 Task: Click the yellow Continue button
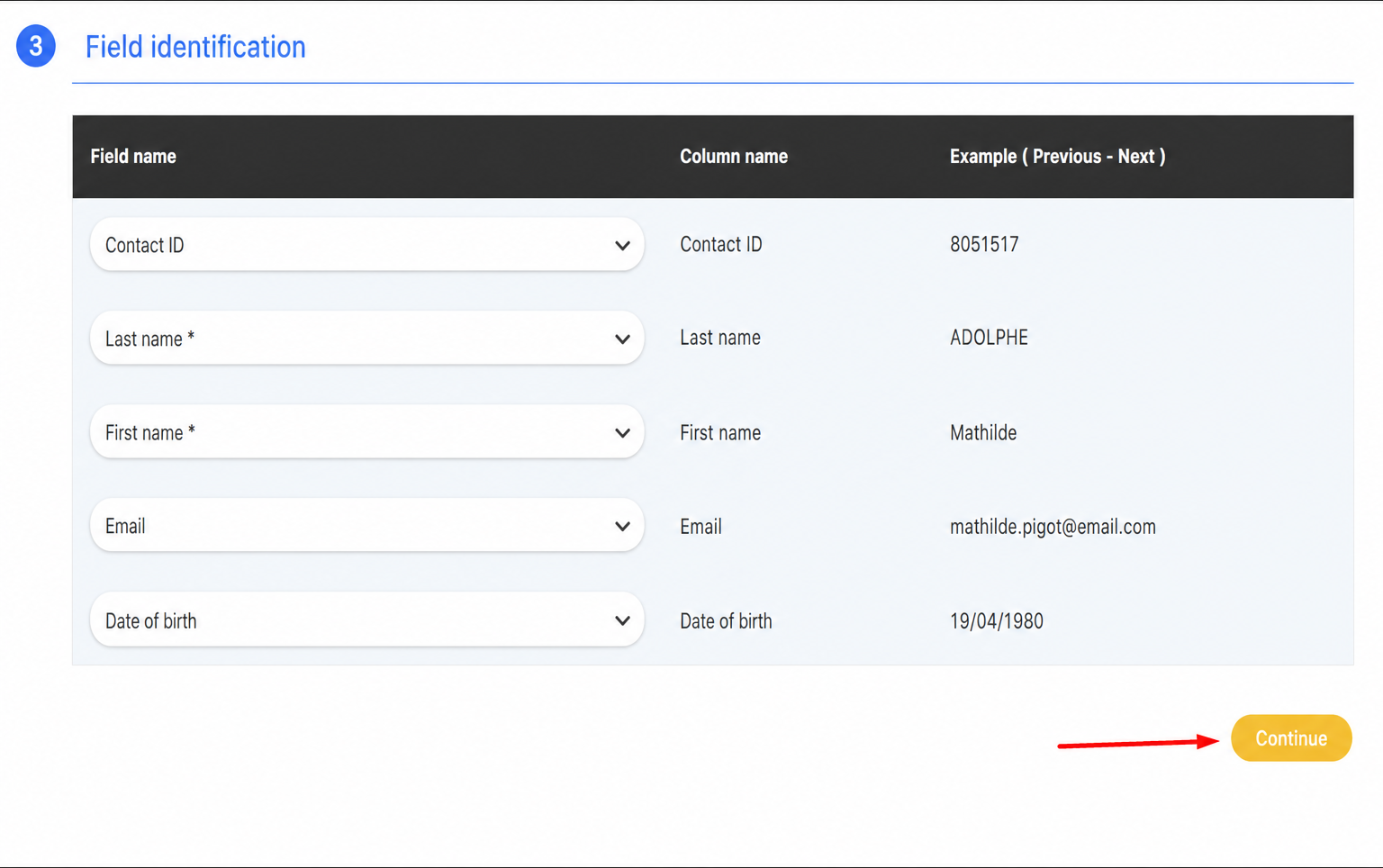pos(1291,738)
